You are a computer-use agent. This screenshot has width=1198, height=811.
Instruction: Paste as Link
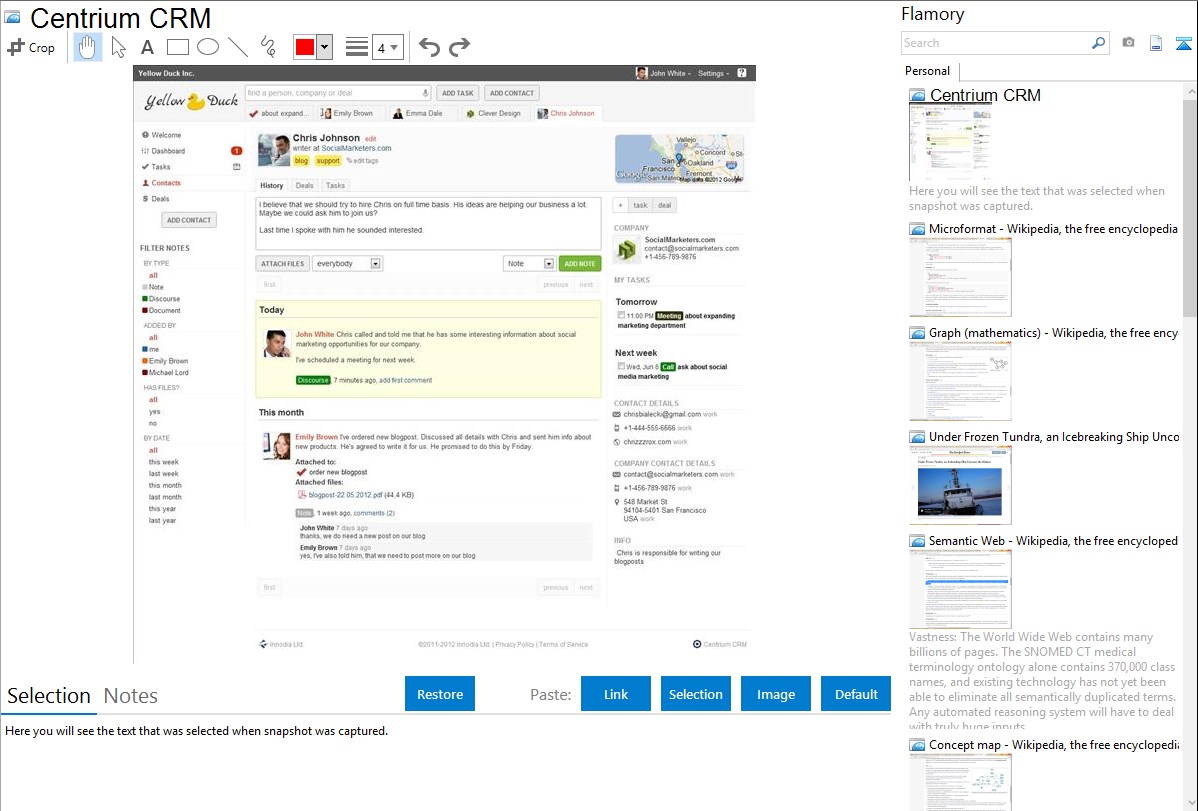coord(616,694)
